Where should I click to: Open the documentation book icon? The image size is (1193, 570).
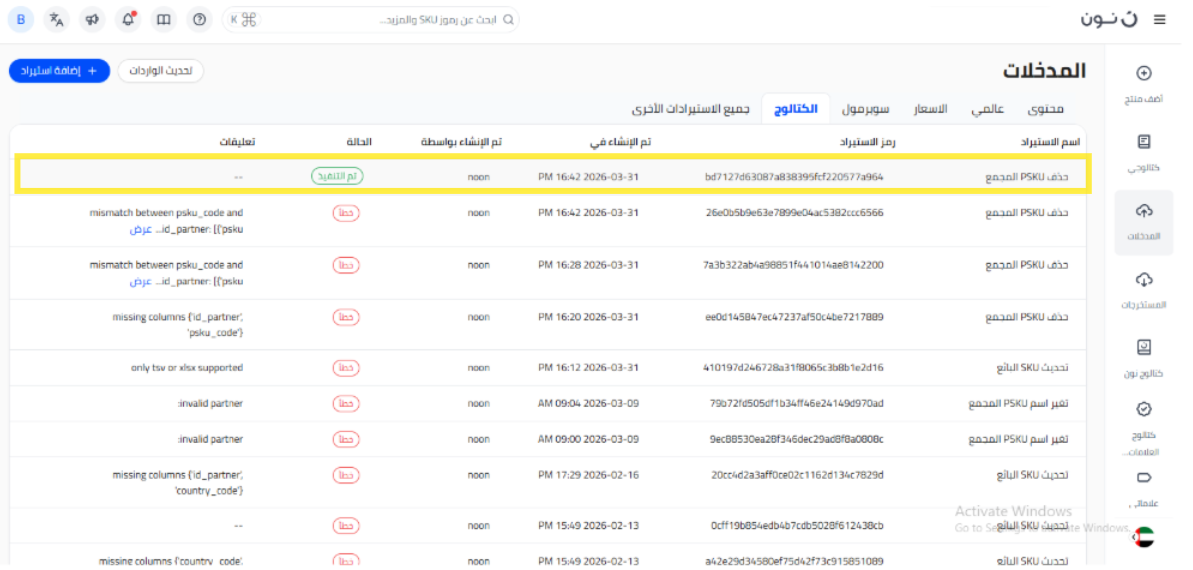[164, 20]
